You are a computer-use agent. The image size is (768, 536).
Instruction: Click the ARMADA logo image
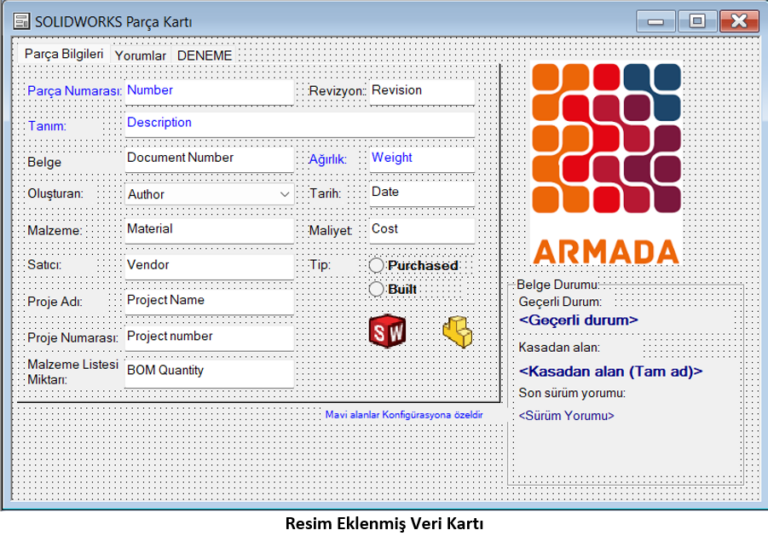coord(606,163)
